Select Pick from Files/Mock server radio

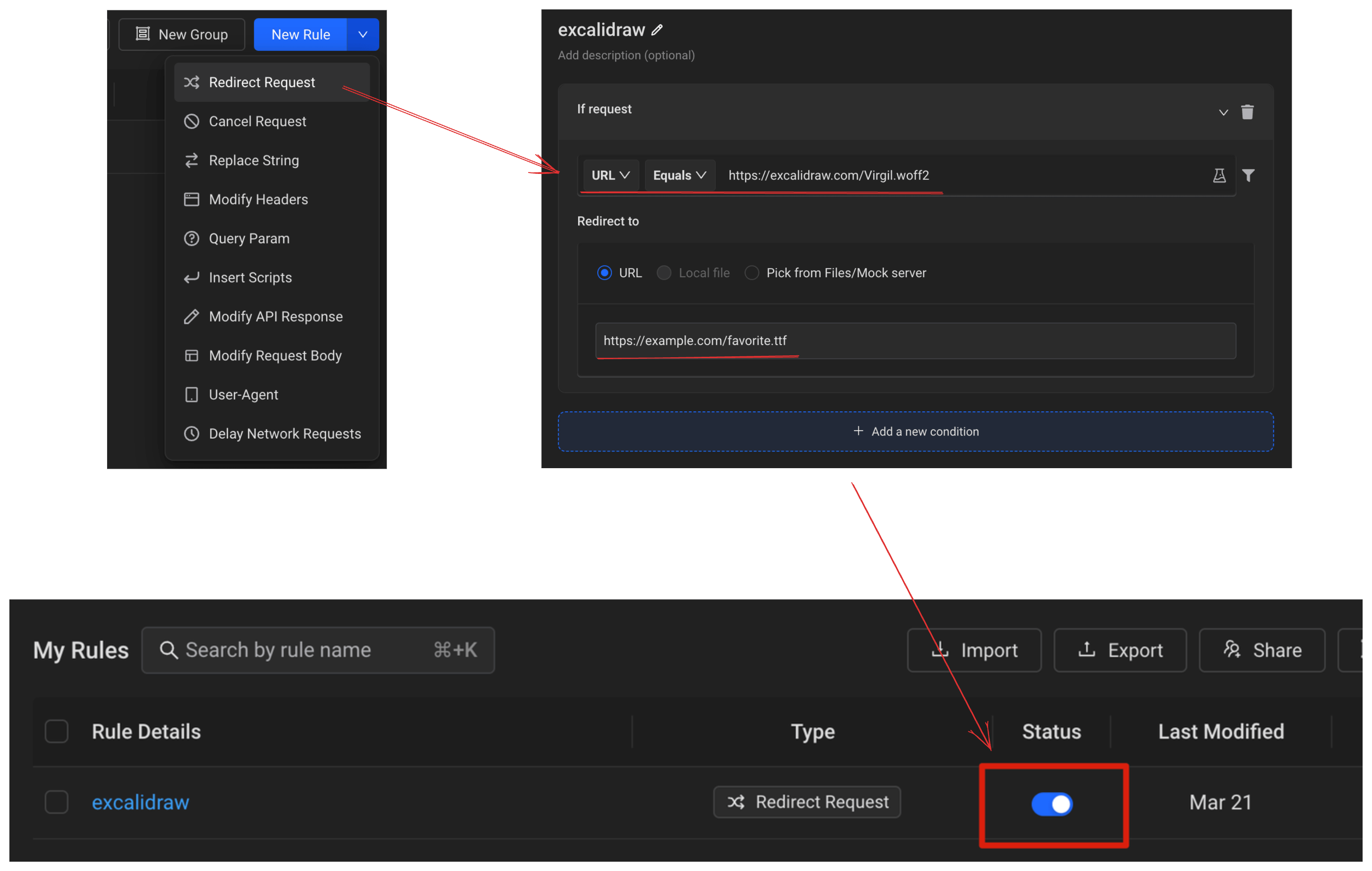click(752, 273)
